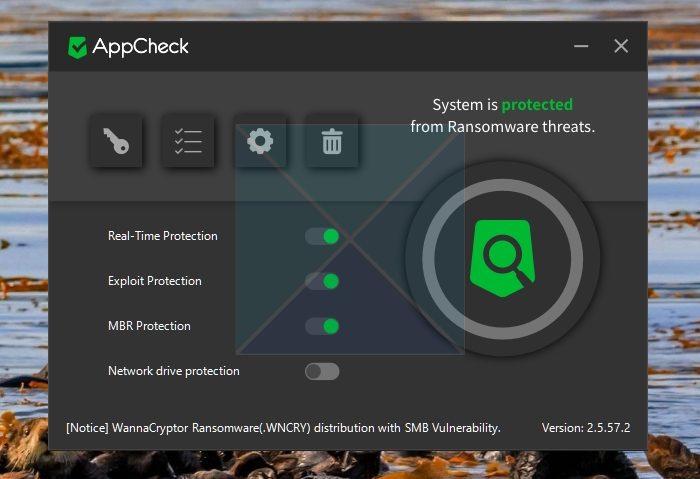Minimize the AppCheck window
Screen dimensions: 700x479
(x=581, y=46)
